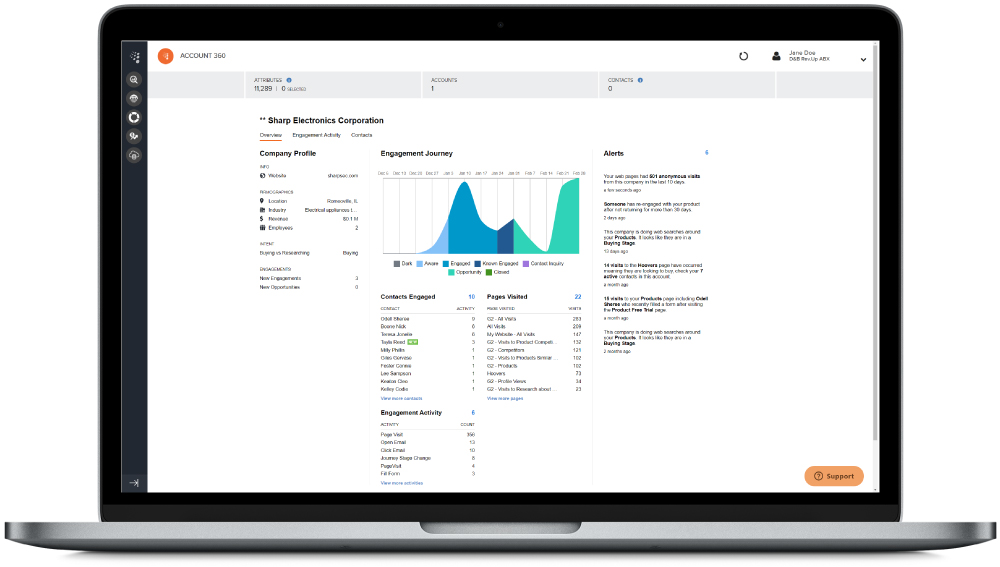
Task: Click the 14 visits to Hoovers alert
Action: 654,274
